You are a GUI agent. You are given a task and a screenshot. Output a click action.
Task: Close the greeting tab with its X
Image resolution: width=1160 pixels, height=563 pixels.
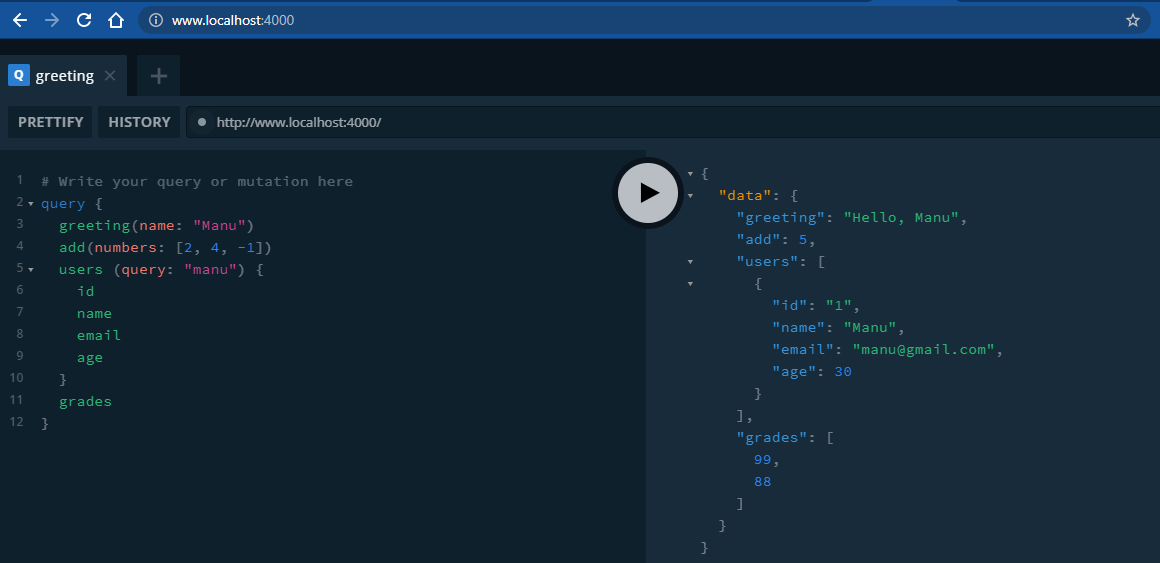(109, 75)
